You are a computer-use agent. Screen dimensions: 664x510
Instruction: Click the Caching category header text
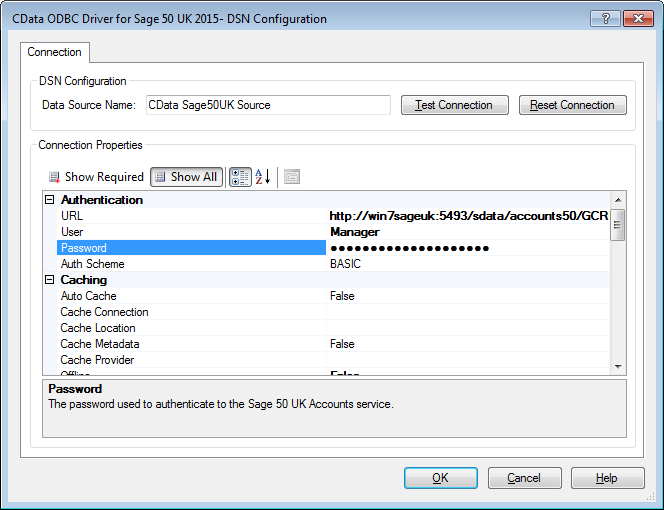click(x=84, y=280)
